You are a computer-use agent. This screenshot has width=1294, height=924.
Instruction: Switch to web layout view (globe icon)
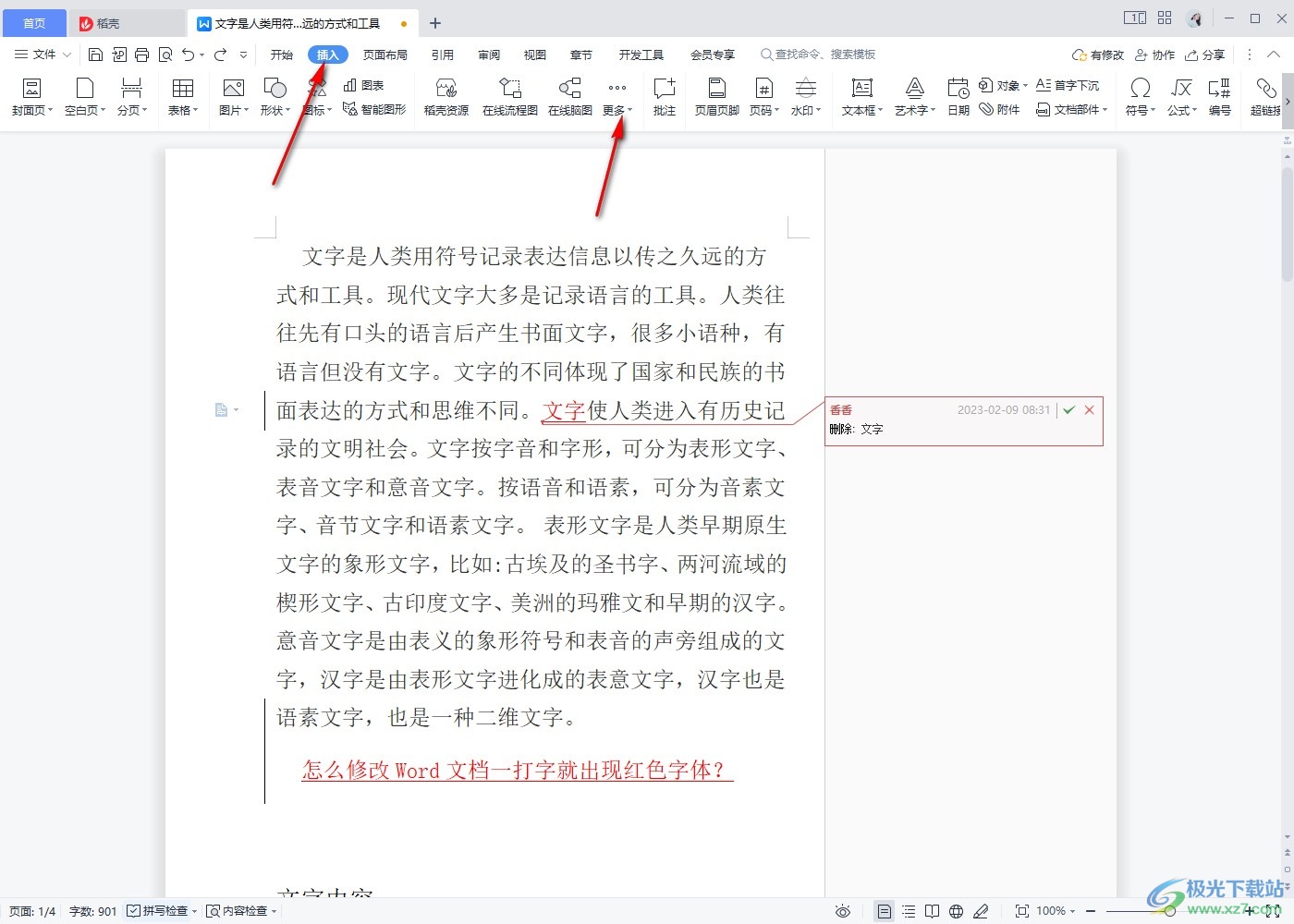pyautogui.click(x=957, y=911)
